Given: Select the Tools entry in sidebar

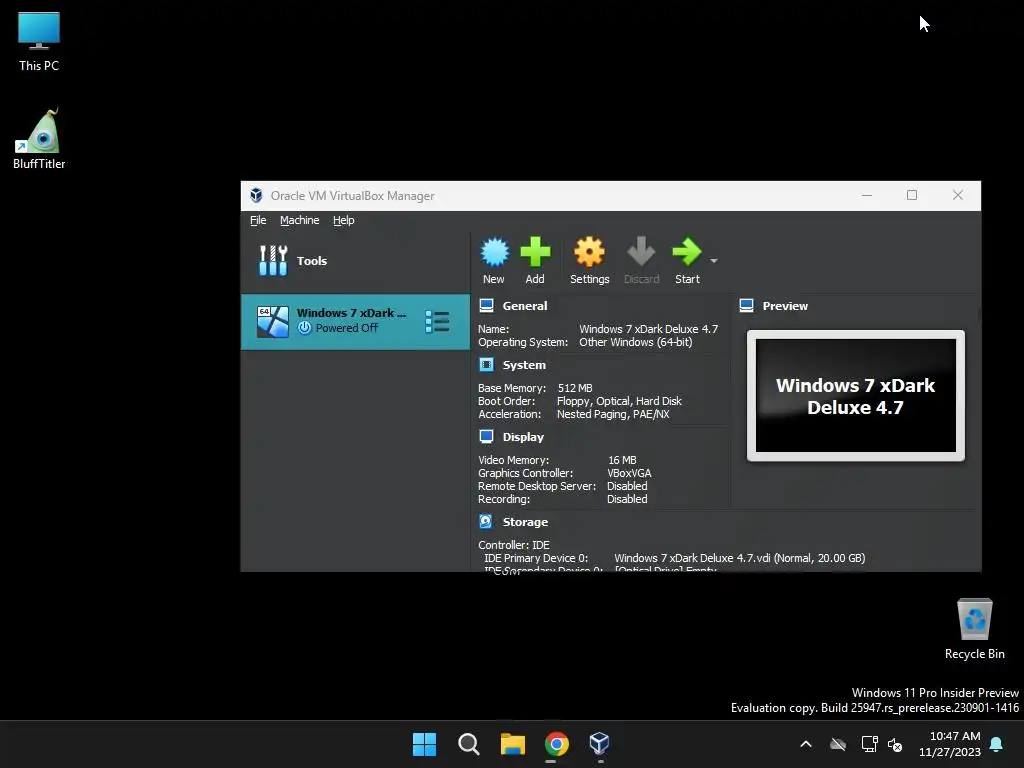Looking at the screenshot, I should coord(355,261).
